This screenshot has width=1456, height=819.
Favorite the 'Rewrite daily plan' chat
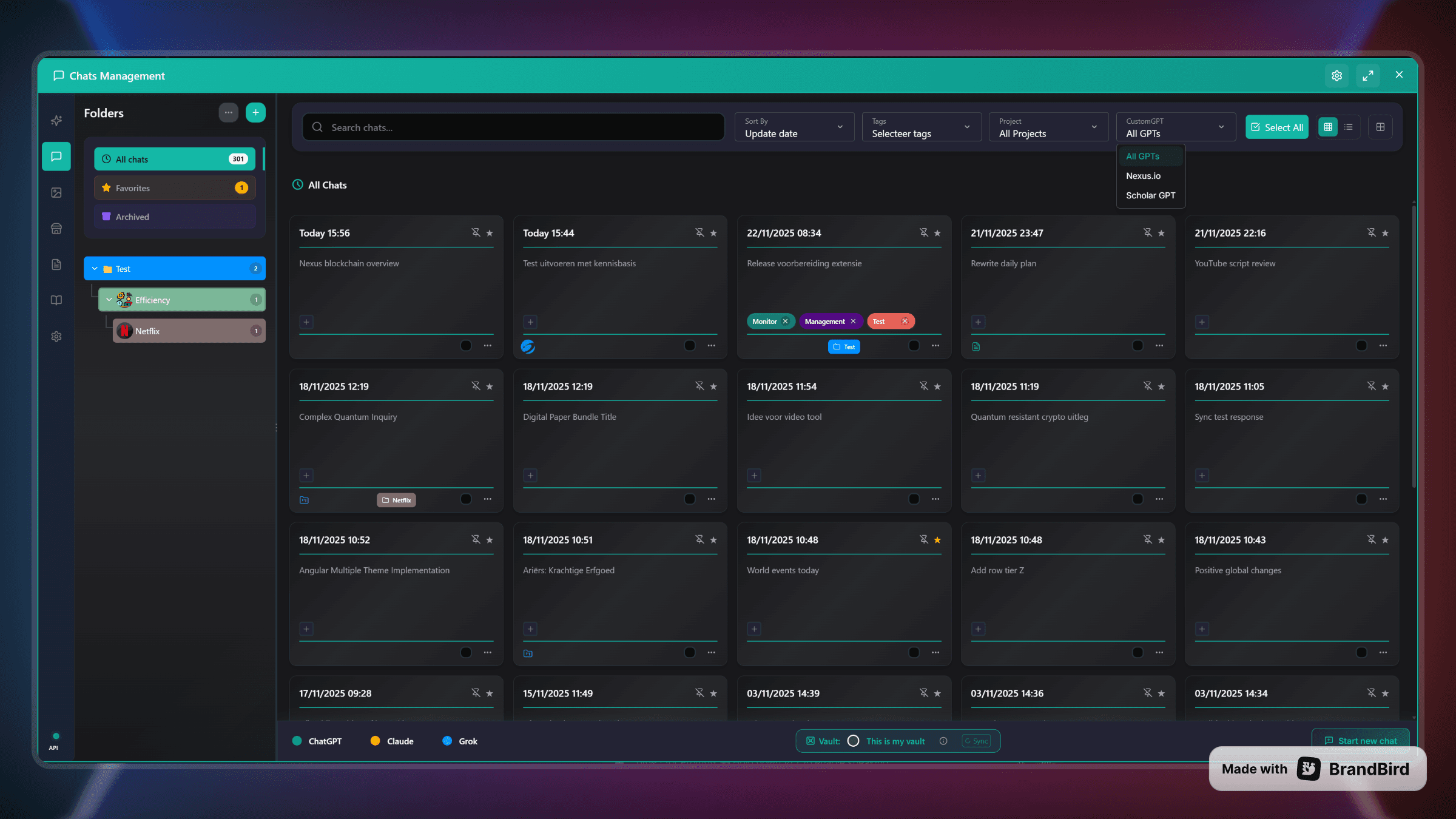1162,233
